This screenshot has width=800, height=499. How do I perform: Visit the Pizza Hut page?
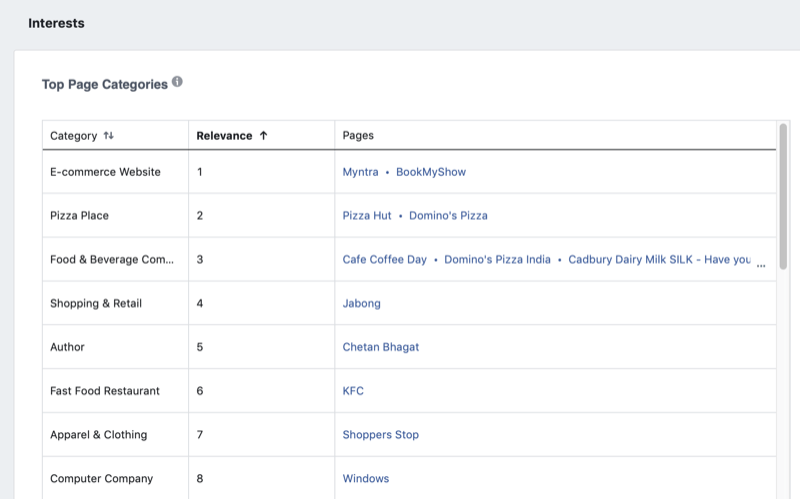click(367, 216)
